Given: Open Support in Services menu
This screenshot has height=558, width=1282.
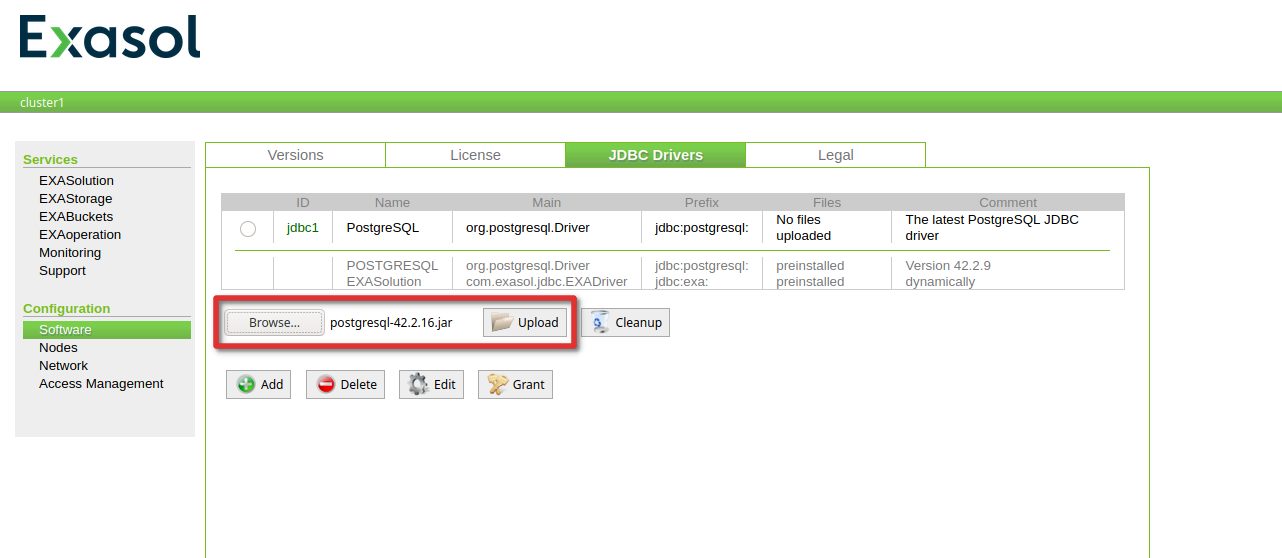Looking at the screenshot, I should [62, 271].
